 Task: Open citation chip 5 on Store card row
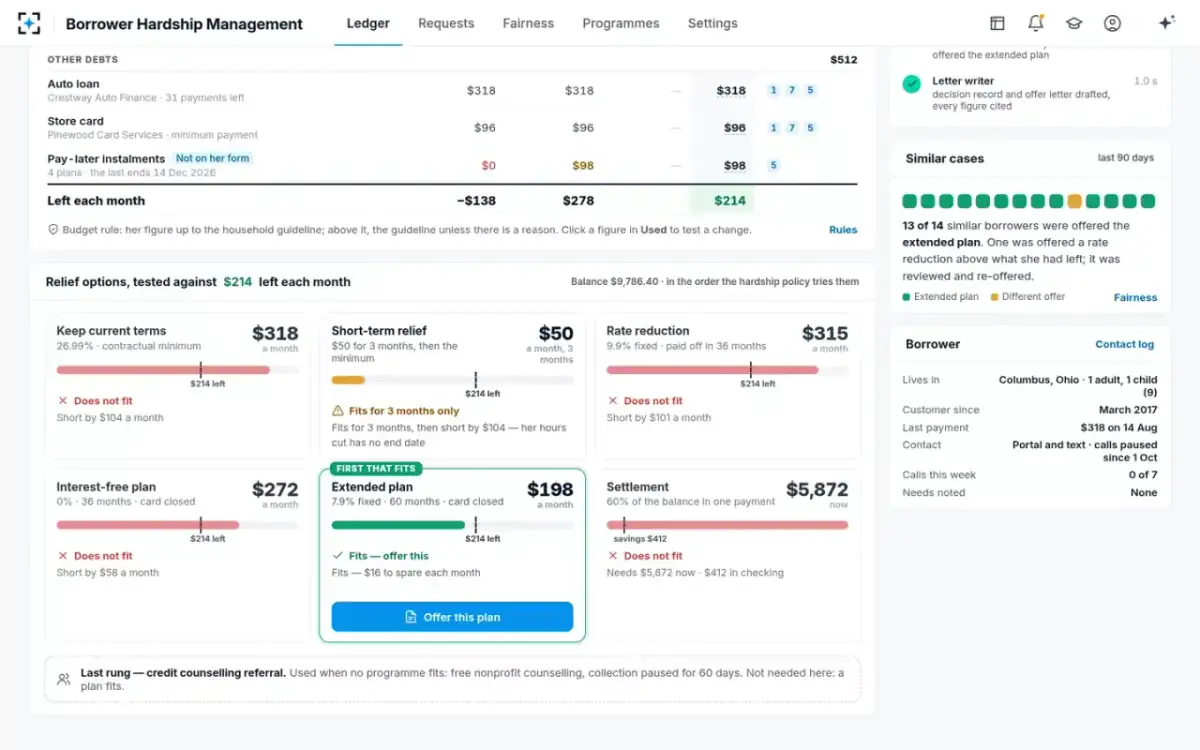(x=810, y=128)
